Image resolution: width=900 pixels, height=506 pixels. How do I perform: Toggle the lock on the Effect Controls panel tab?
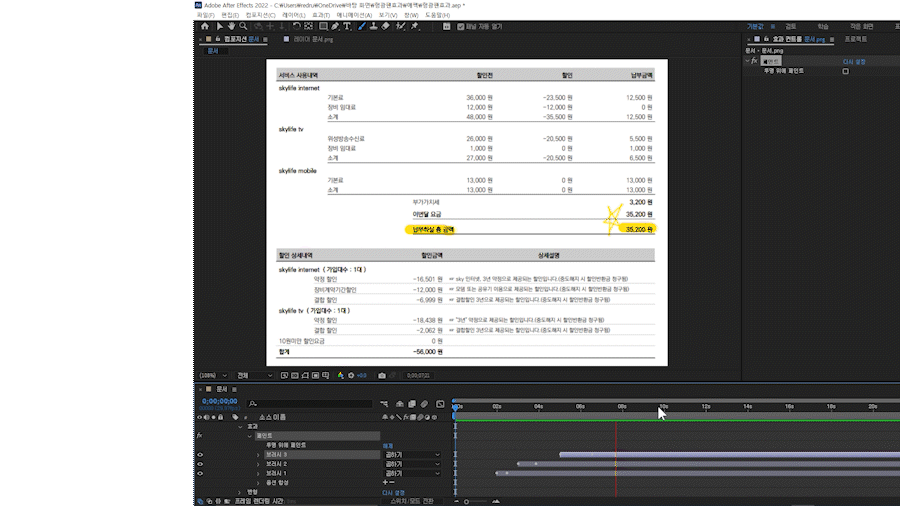(x=766, y=39)
